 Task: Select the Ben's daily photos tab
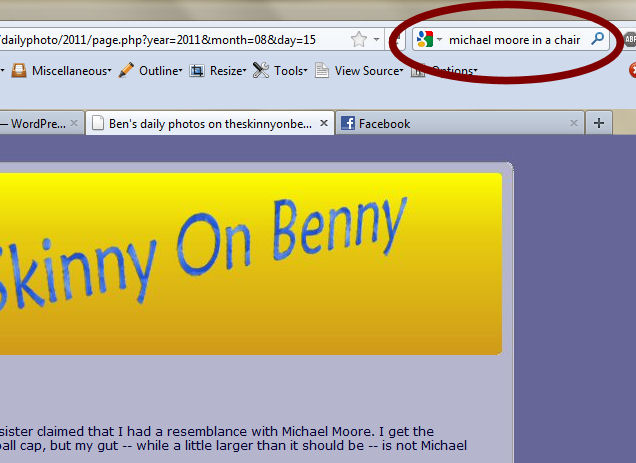point(200,123)
